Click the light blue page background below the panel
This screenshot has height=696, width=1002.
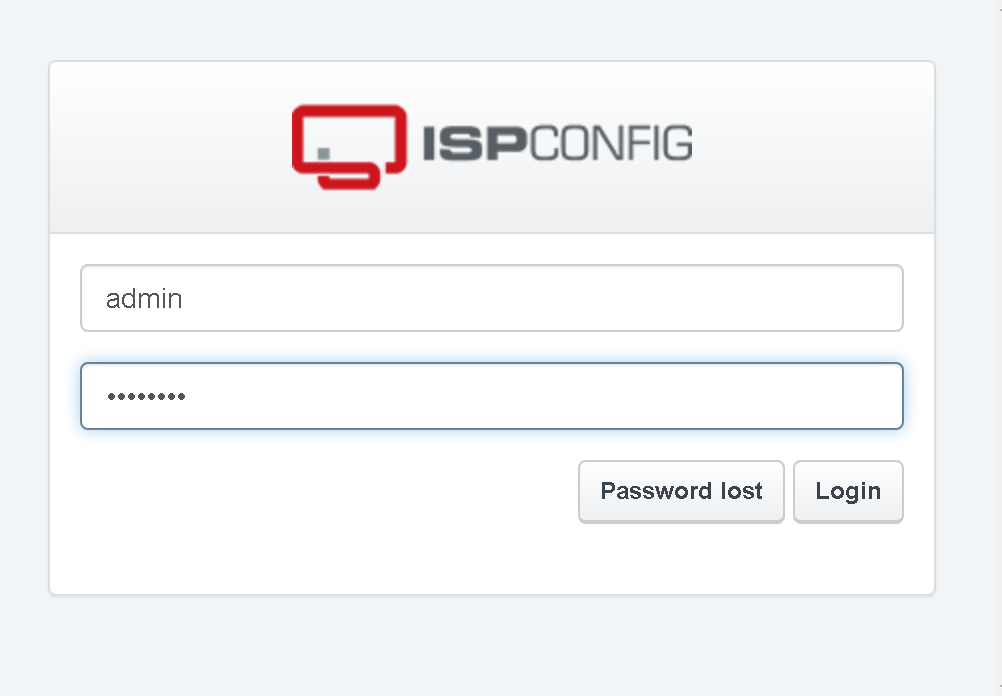(x=491, y=646)
